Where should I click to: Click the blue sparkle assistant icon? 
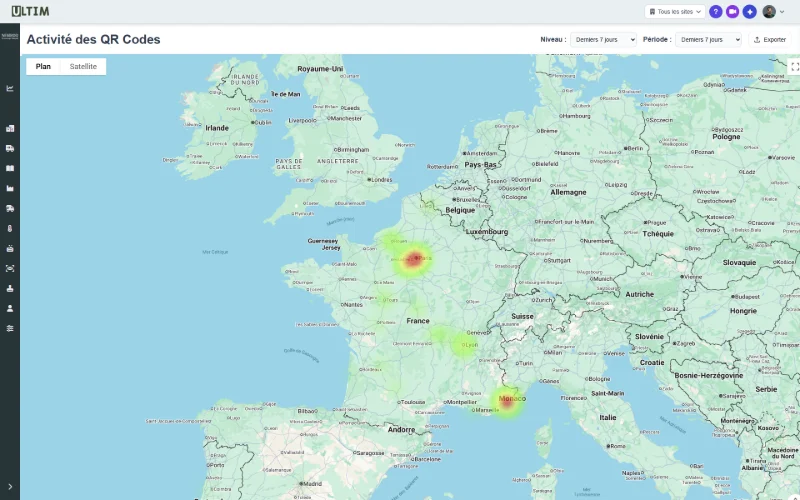[749, 12]
